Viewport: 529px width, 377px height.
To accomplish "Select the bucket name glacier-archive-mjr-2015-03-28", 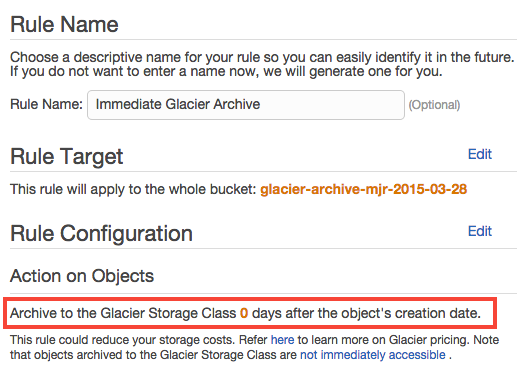I will point(363,189).
